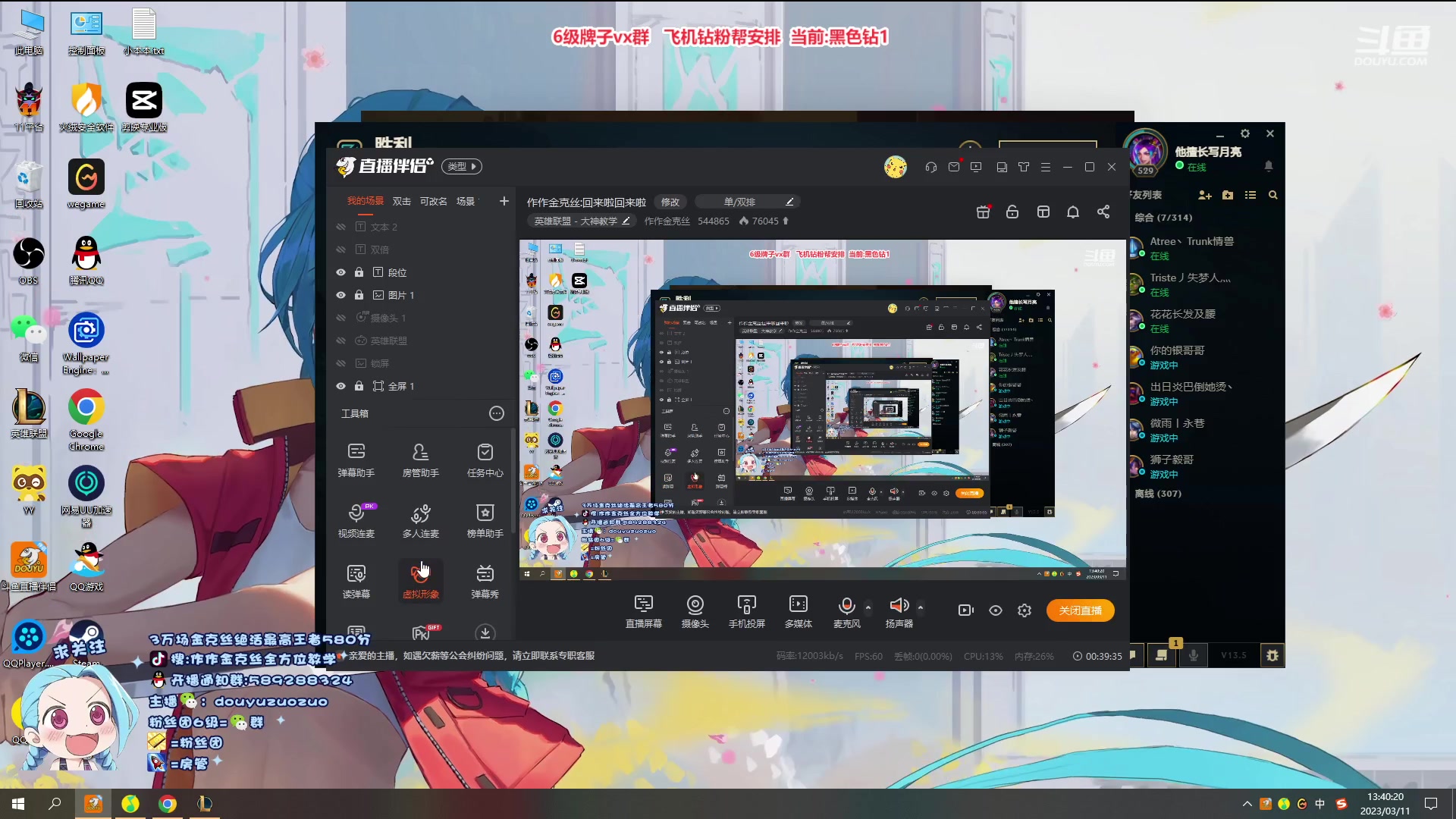Click the unlock padlock icon in header

tap(1012, 212)
